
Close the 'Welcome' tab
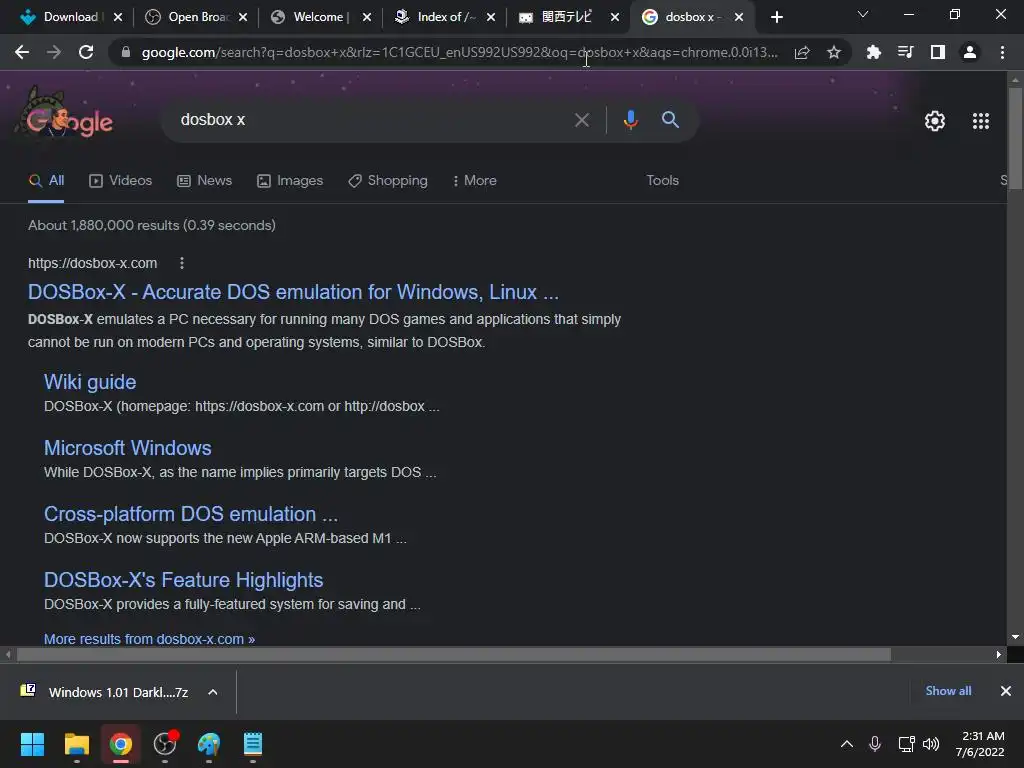367,17
